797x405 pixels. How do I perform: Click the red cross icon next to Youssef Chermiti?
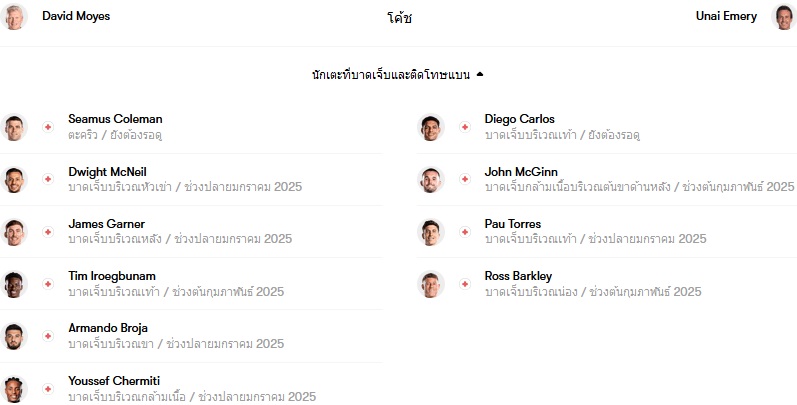click(x=48, y=389)
